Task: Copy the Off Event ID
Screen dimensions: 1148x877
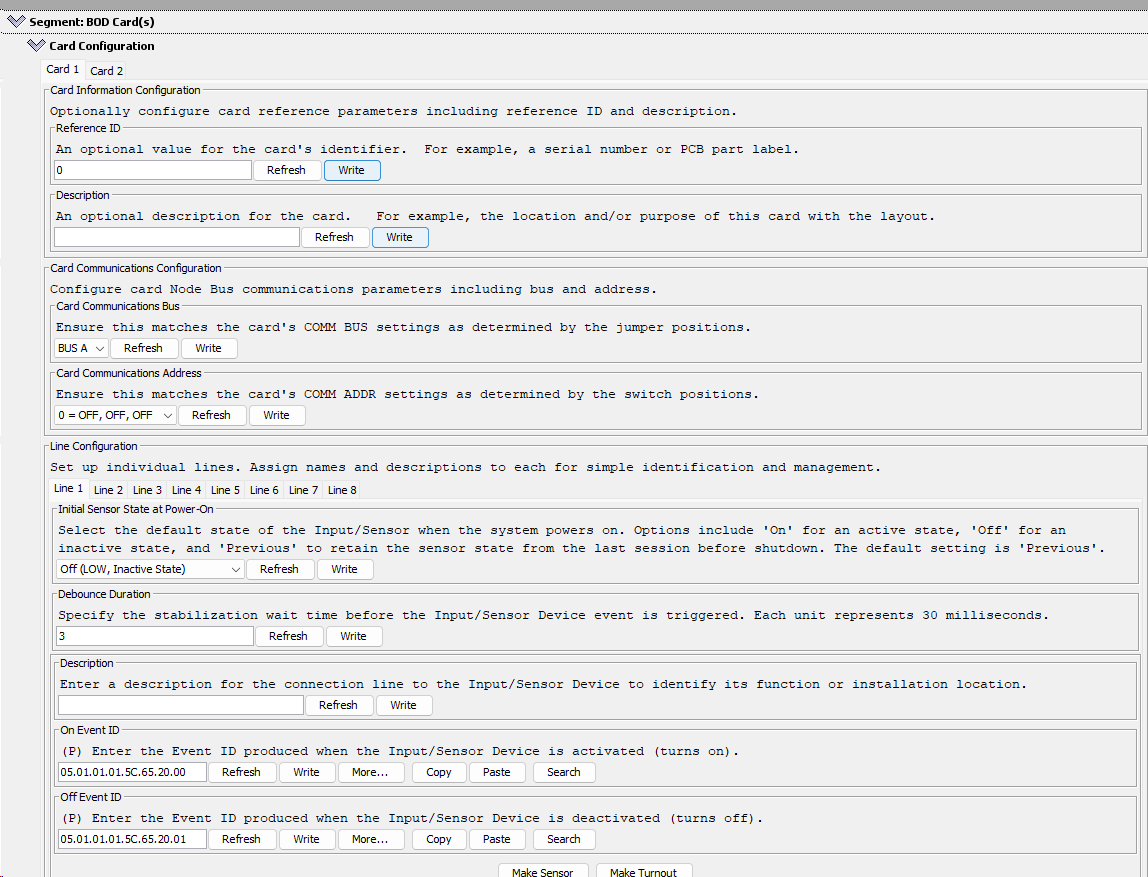Action: [x=439, y=840]
